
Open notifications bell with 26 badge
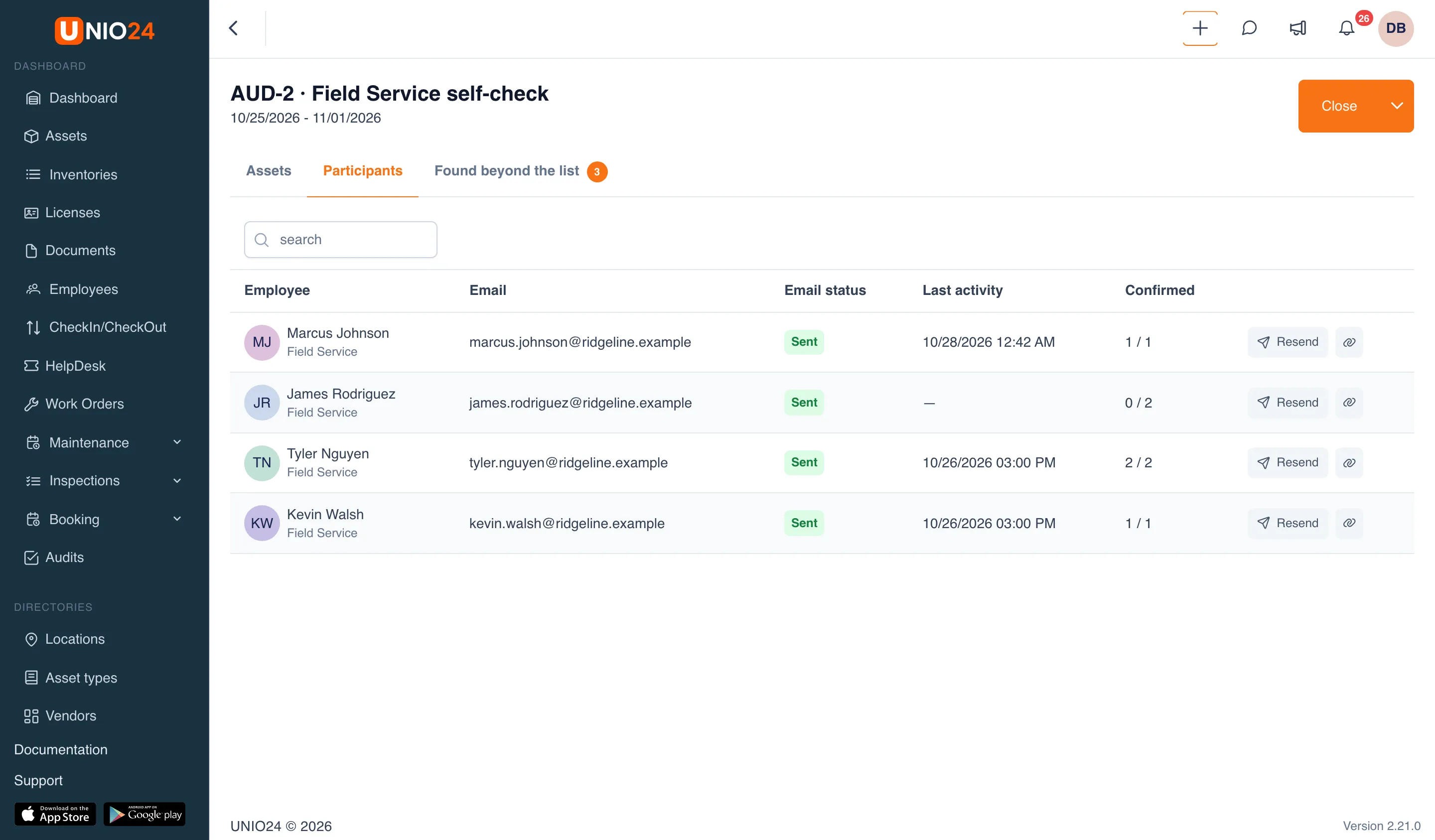pyautogui.click(x=1347, y=28)
